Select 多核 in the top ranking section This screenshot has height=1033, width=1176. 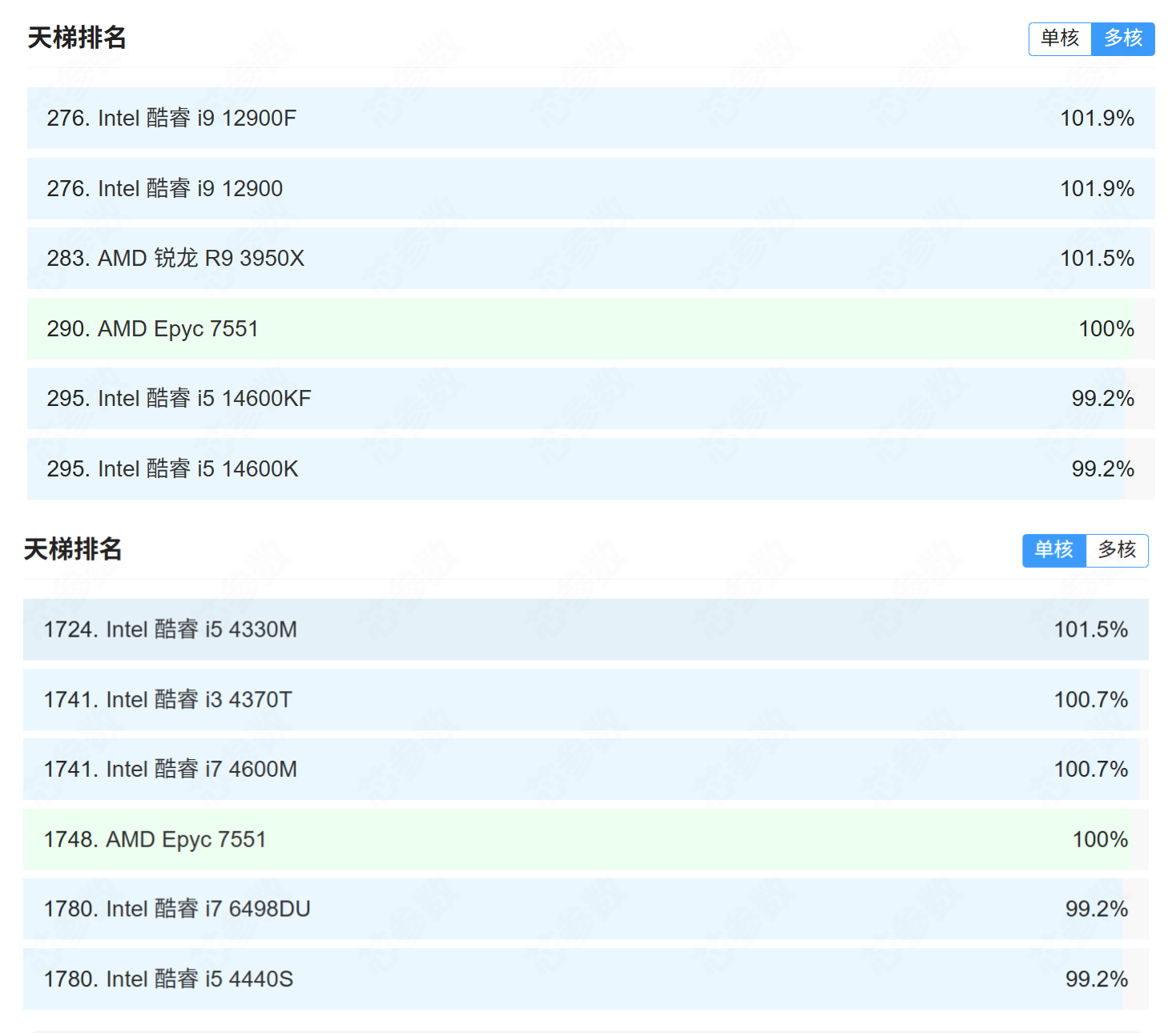pos(1122,38)
